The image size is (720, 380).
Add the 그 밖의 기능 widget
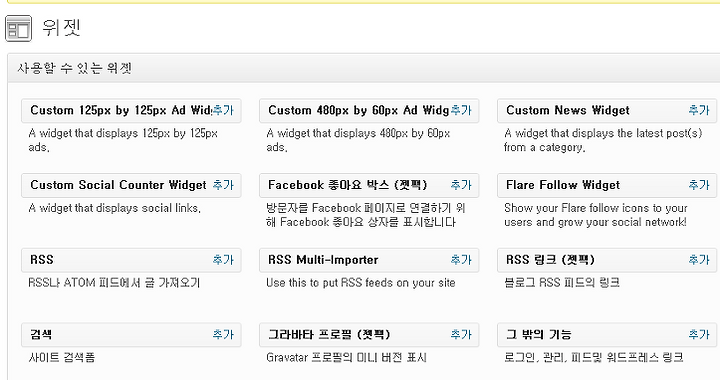pyautogui.click(x=699, y=335)
